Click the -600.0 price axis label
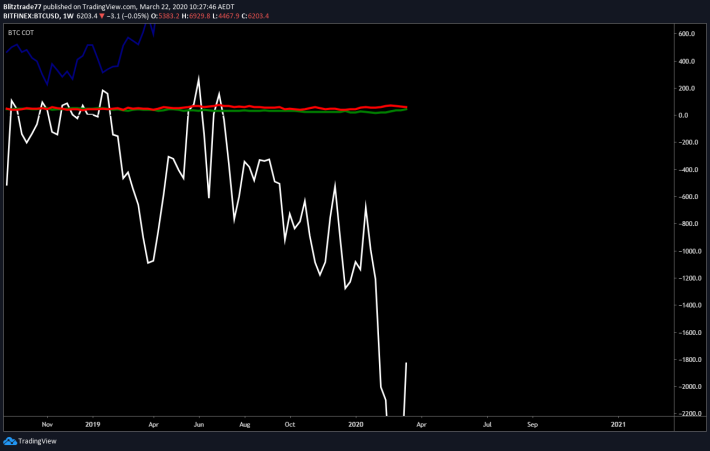 point(687,197)
